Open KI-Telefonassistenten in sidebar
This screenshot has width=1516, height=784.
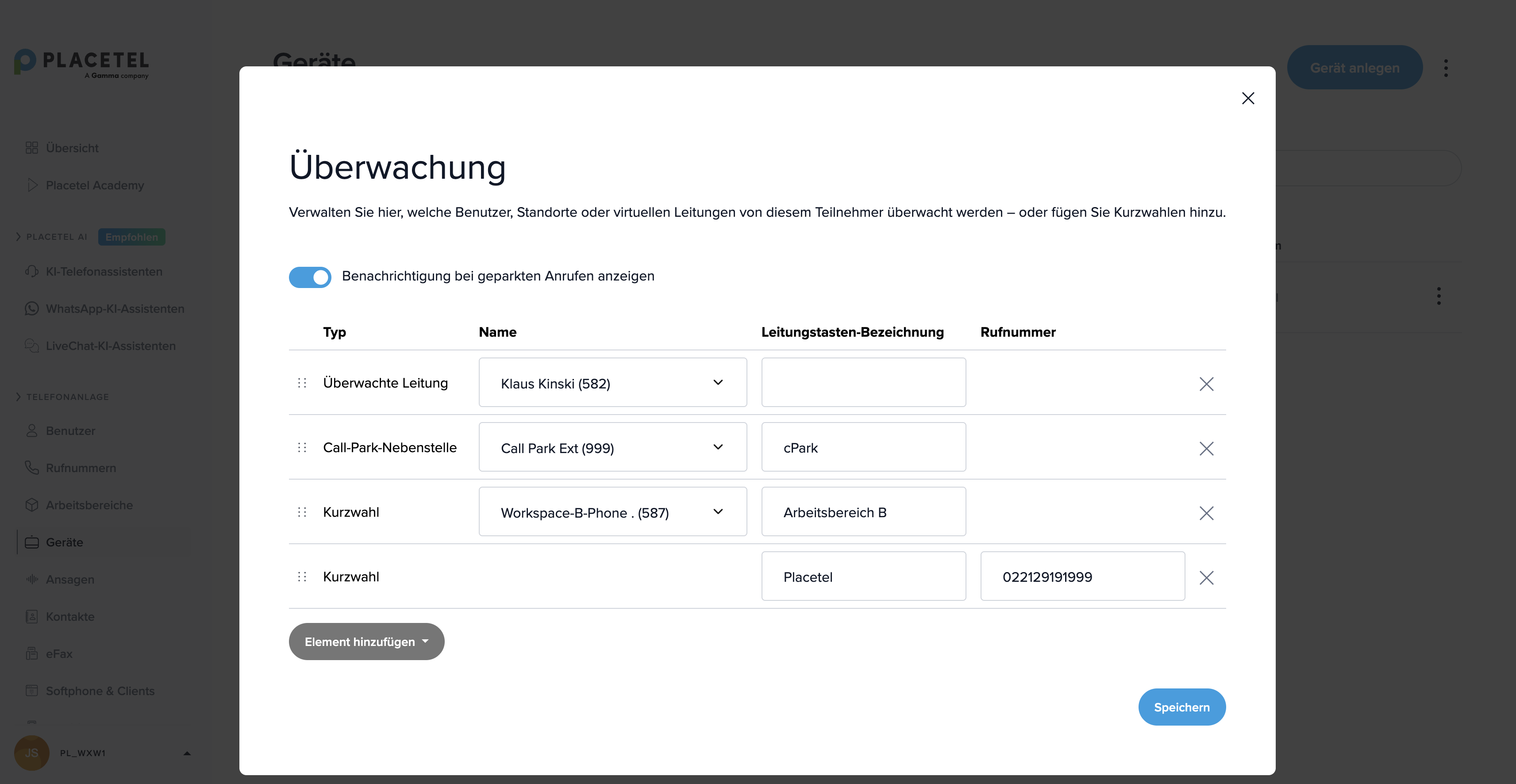tap(104, 272)
